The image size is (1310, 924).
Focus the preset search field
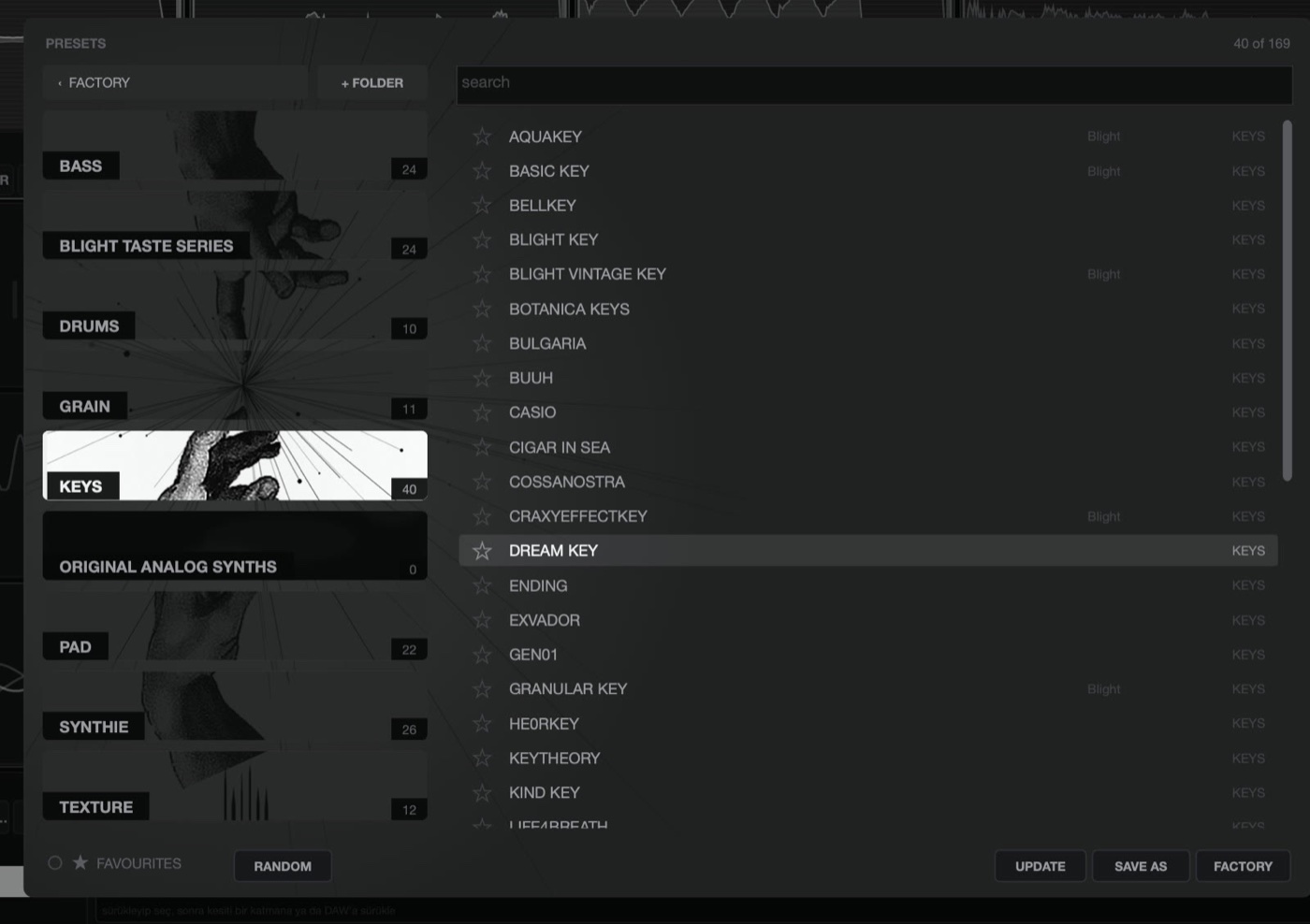point(874,83)
